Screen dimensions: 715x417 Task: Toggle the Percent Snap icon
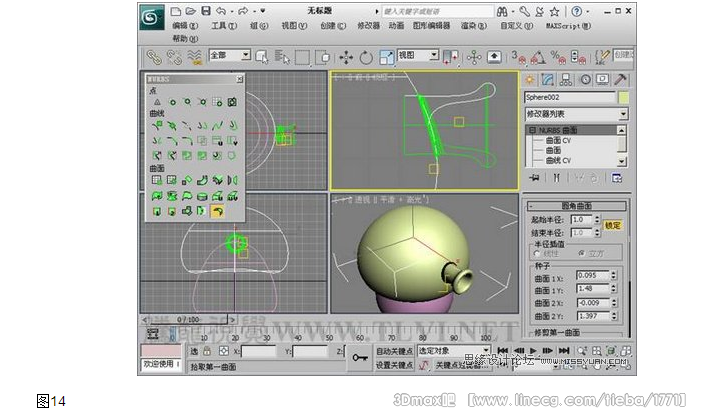coord(558,57)
